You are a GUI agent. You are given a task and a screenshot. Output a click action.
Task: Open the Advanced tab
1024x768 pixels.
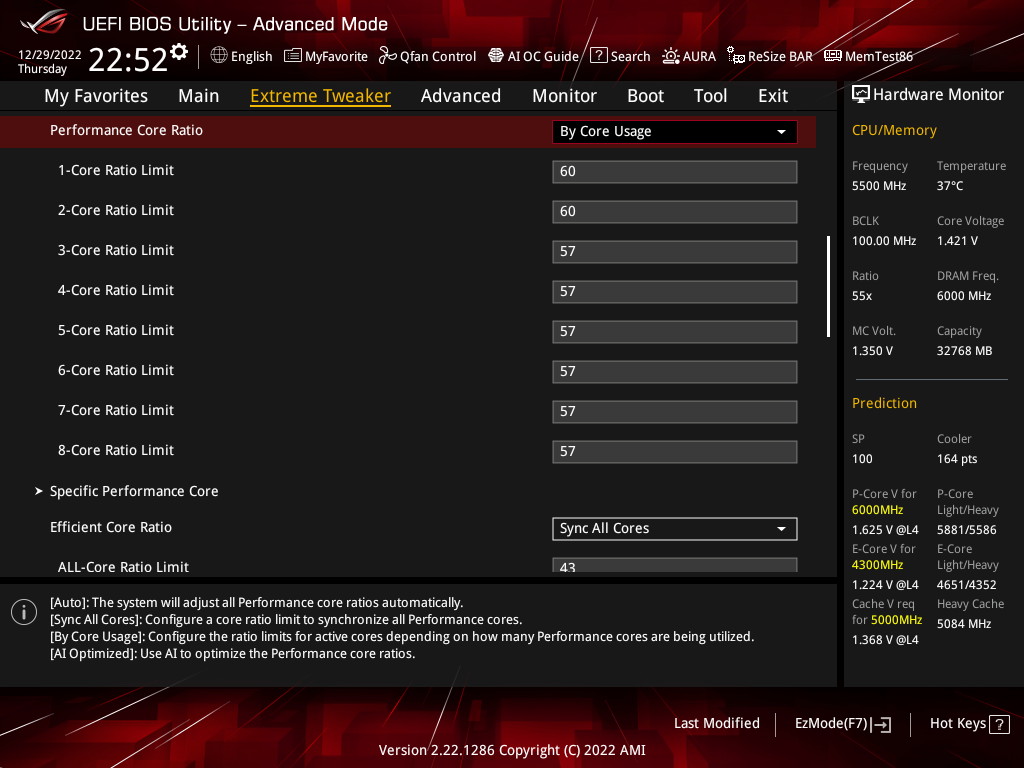click(x=460, y=96)
